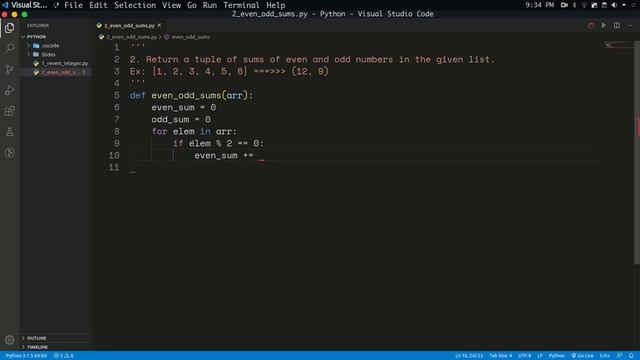Click the LF end-of-line indicator

[540, 356]
